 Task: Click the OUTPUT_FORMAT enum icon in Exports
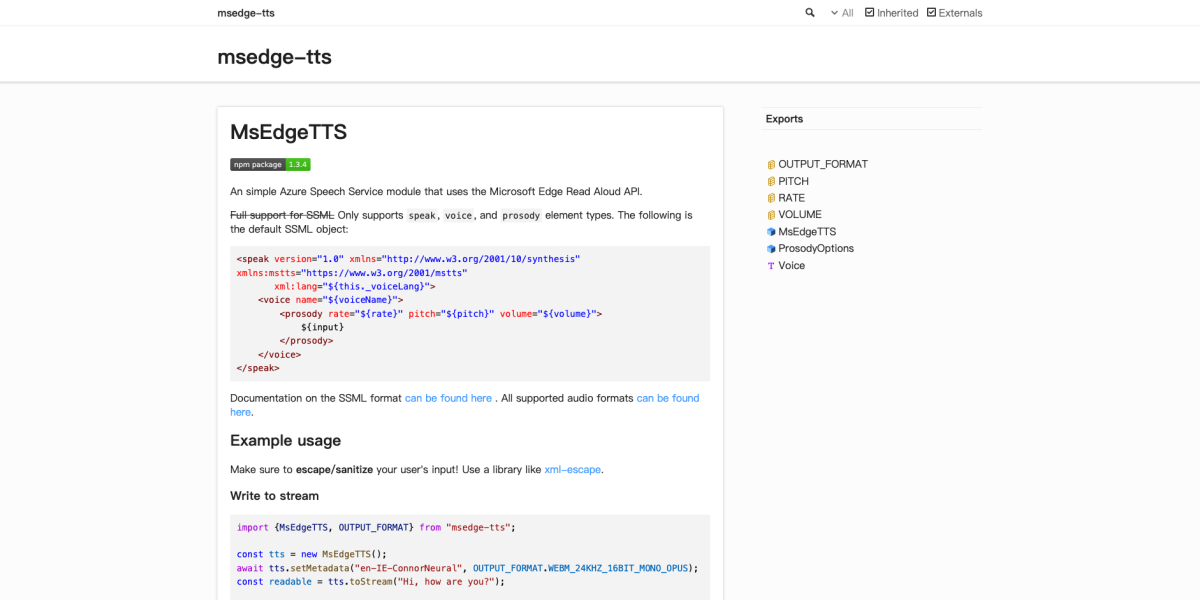coord(771,165)
